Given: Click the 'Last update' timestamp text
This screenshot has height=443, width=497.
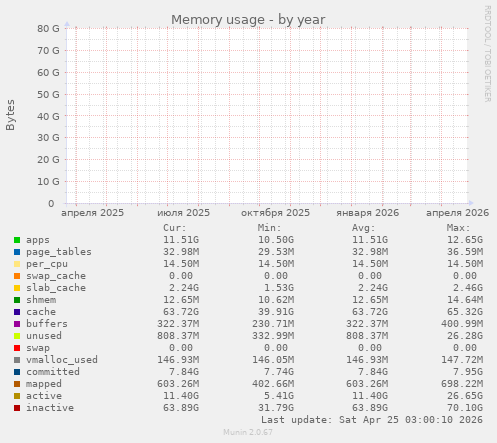Looking at the screenshot, I should [x=372, y=420].
